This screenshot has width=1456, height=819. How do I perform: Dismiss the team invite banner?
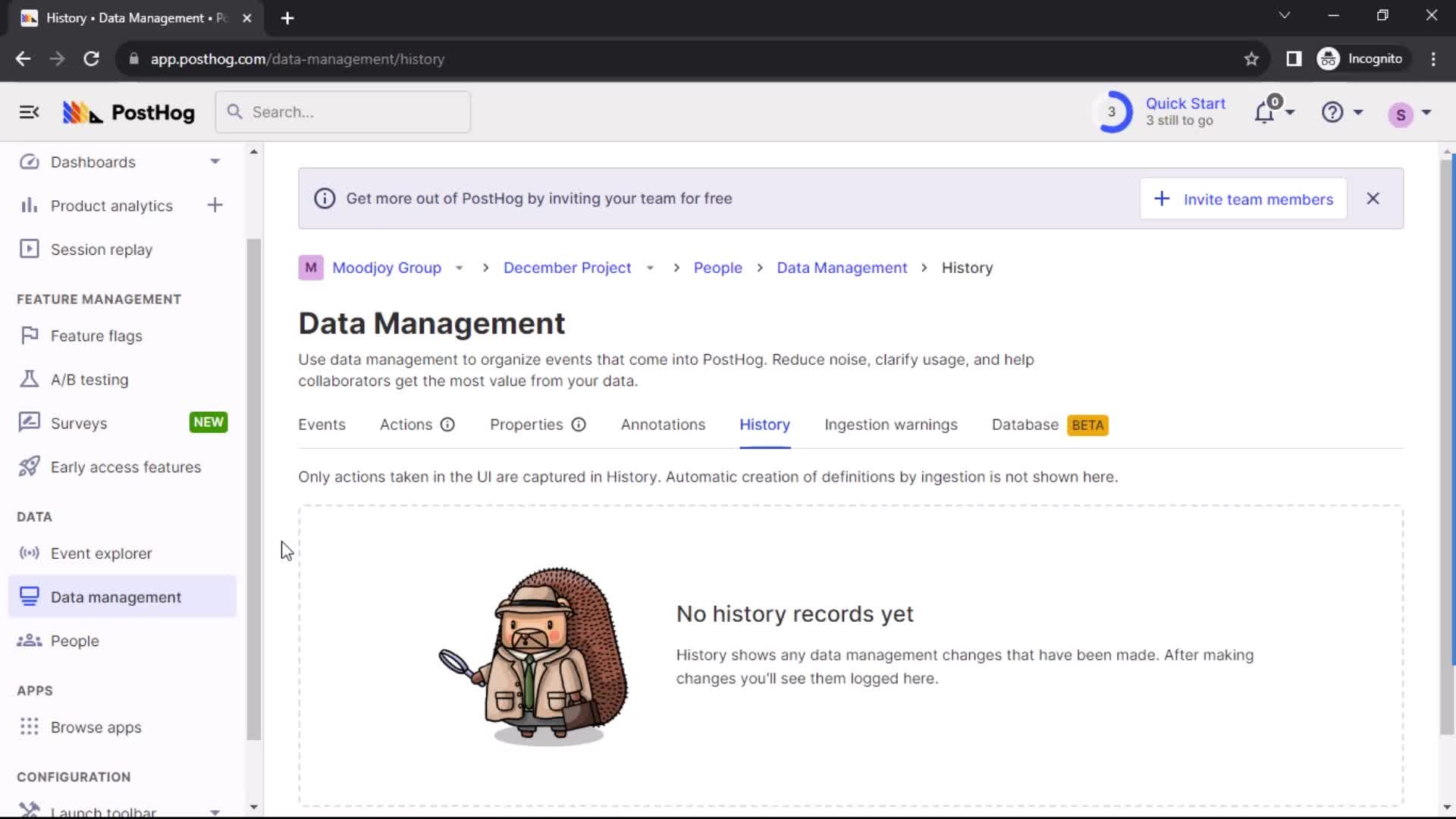1374,198
